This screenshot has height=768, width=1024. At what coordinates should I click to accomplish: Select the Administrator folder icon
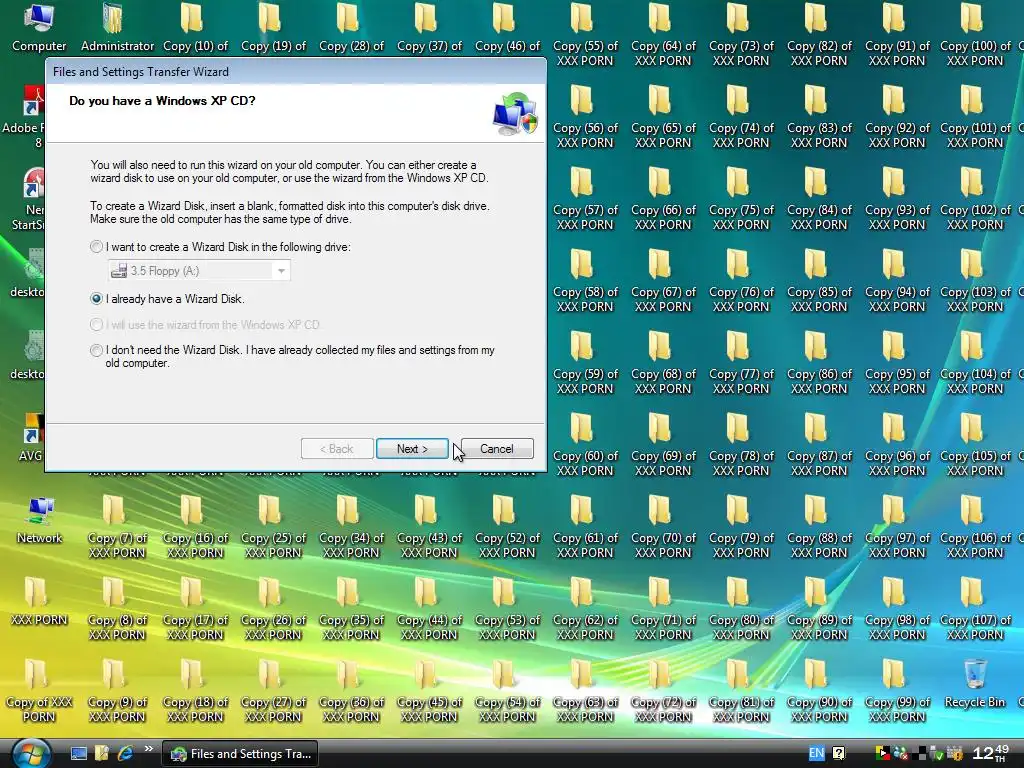pos(117,28)
